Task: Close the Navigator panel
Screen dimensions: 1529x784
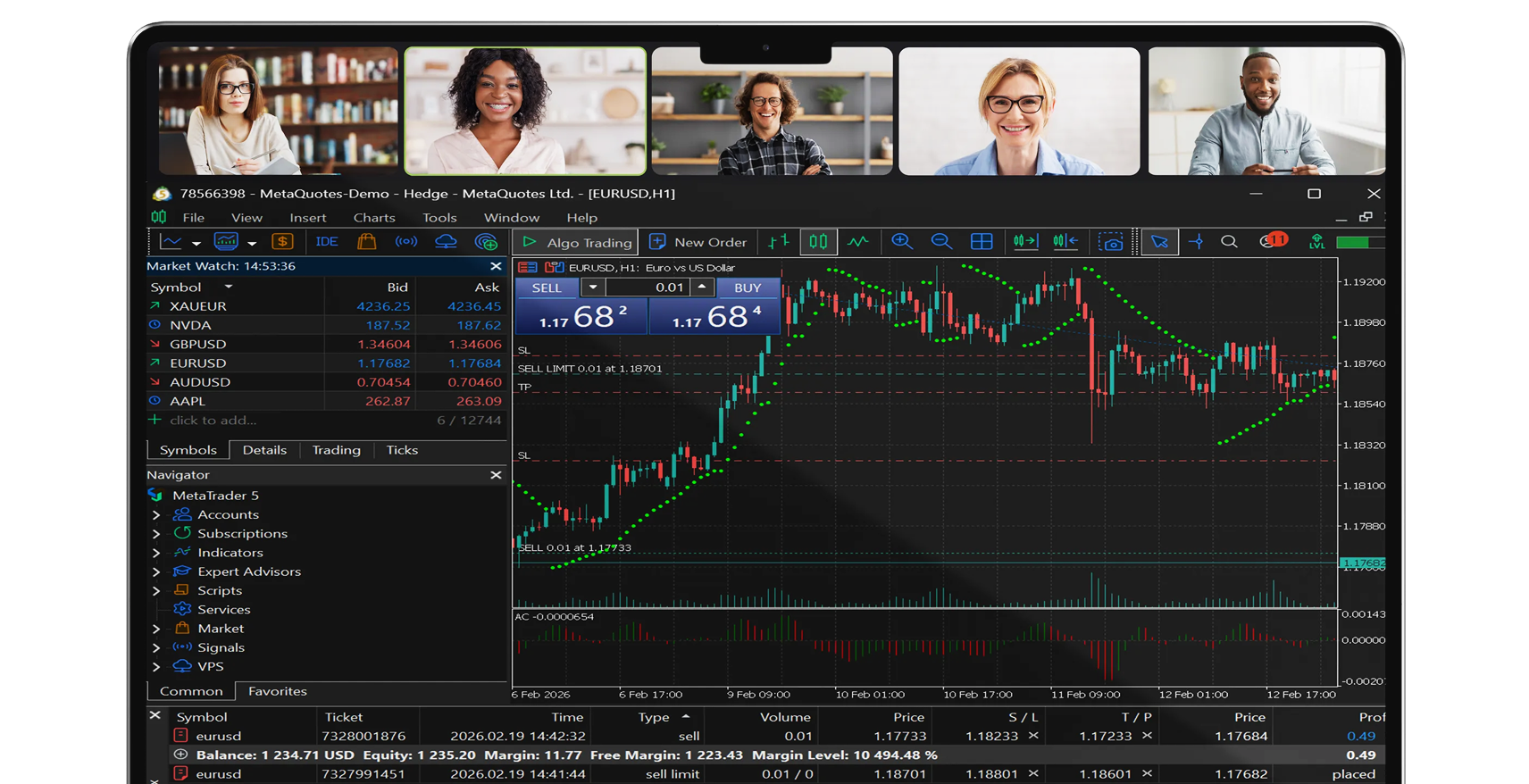Action: [496, 475]
